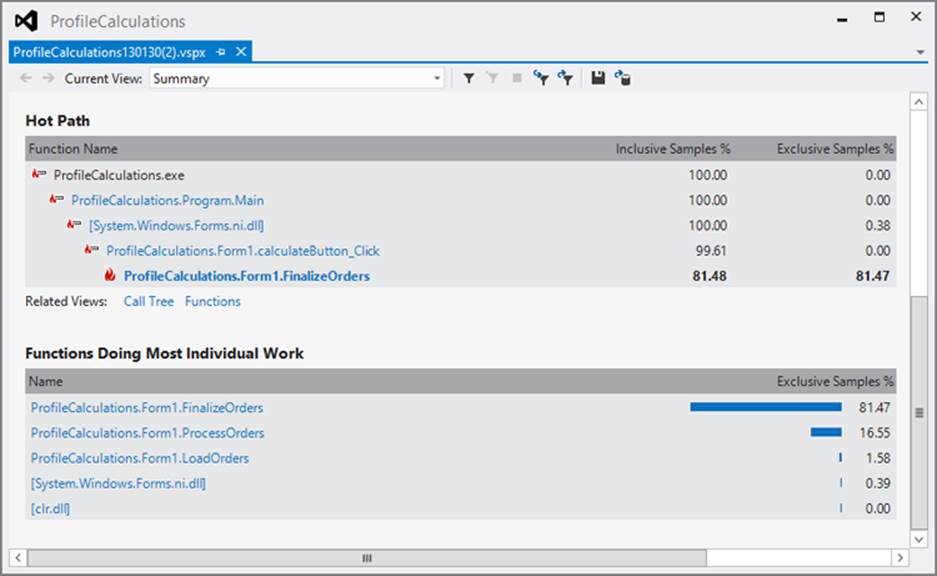
Task: Click Hot Path's Exclusive Samples % header
Action: (x=835, y=149)
